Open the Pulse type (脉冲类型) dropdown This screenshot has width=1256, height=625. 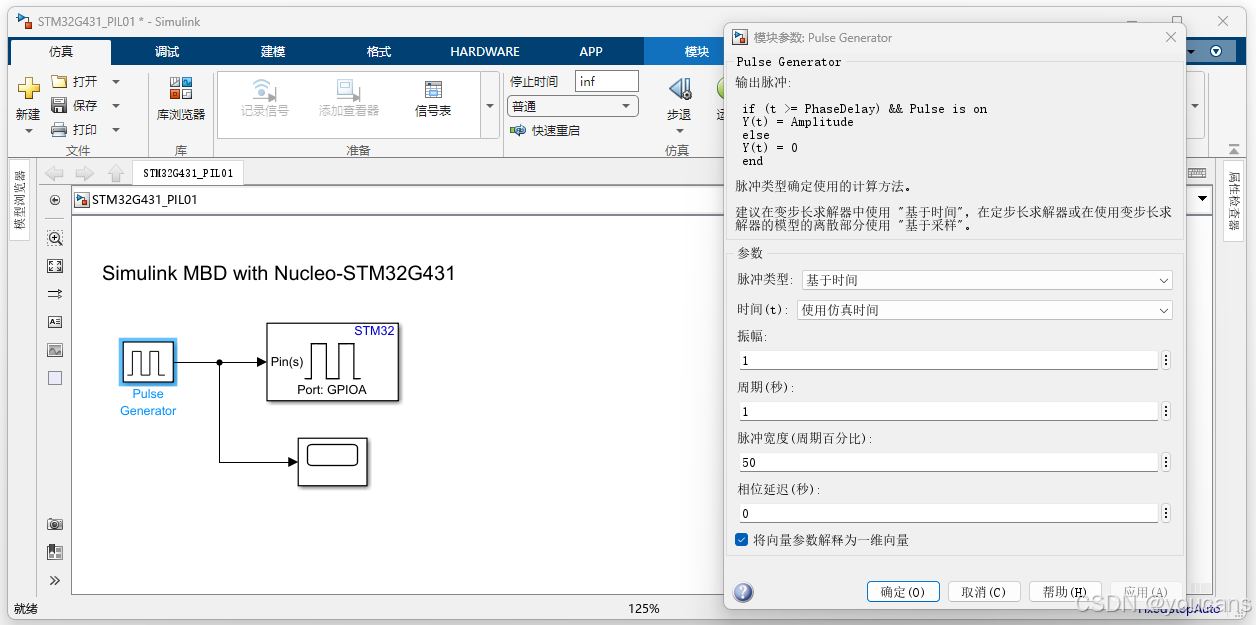tap(987, 280)
